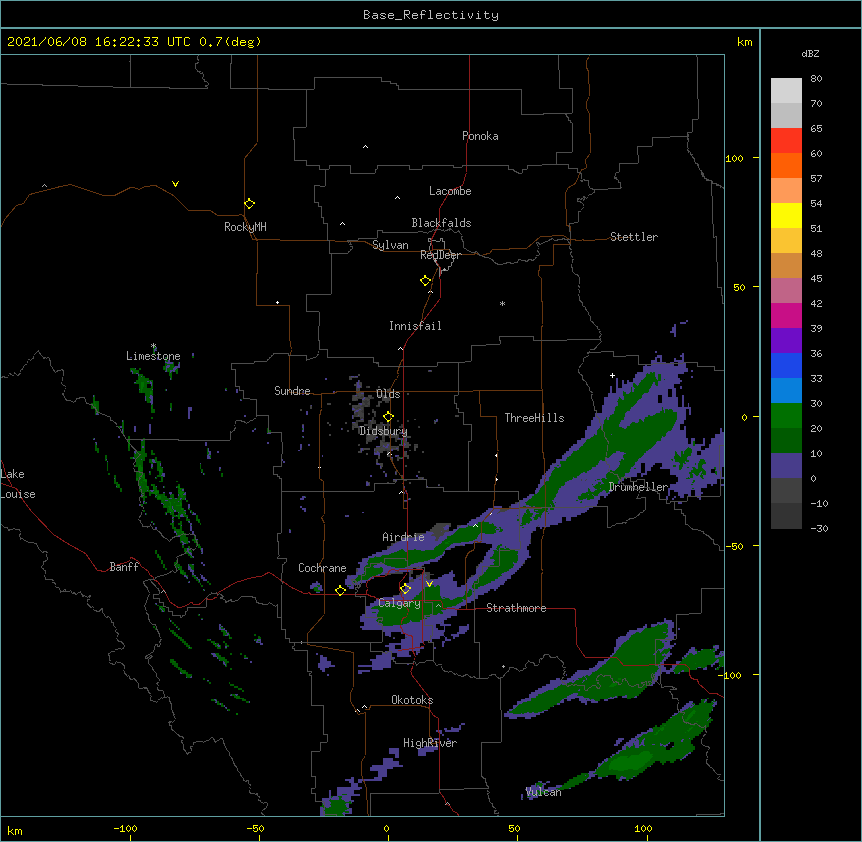Pick the purple 39 dBZ legend swatch
862x842 pixels.
pyautogui.click(x=786, y=341)
